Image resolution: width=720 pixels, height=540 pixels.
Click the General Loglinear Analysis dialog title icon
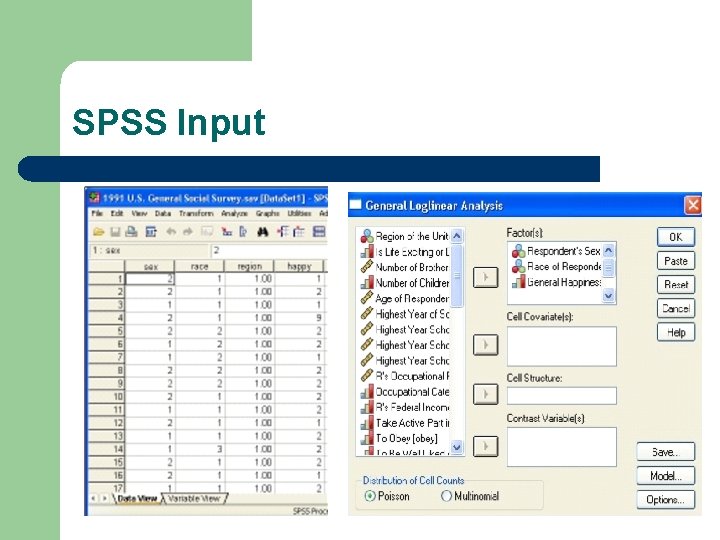coord(356,205)
